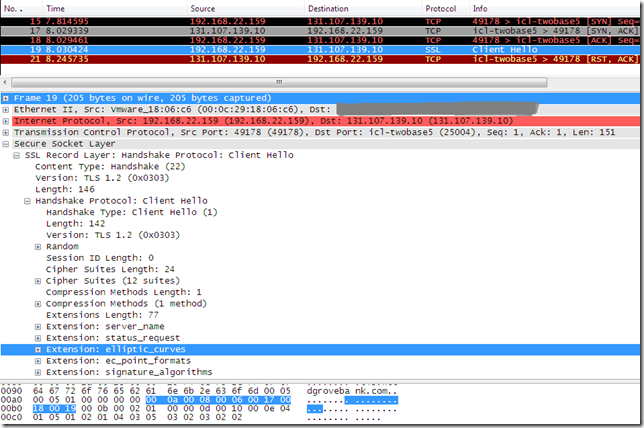Click the Source column header

coord(246,8)
